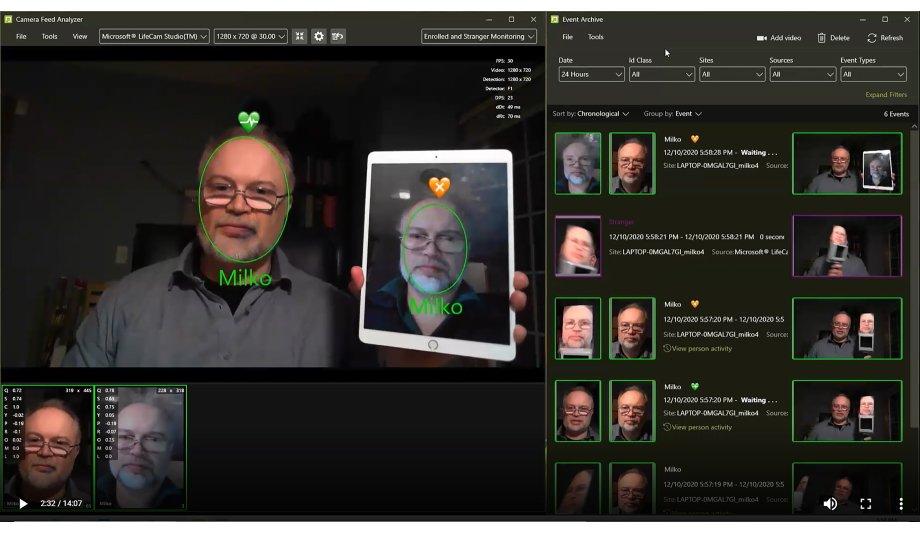920x533 pixels.
Task: Open the Sources filter dropdown
Action: [x=803, y=75]
